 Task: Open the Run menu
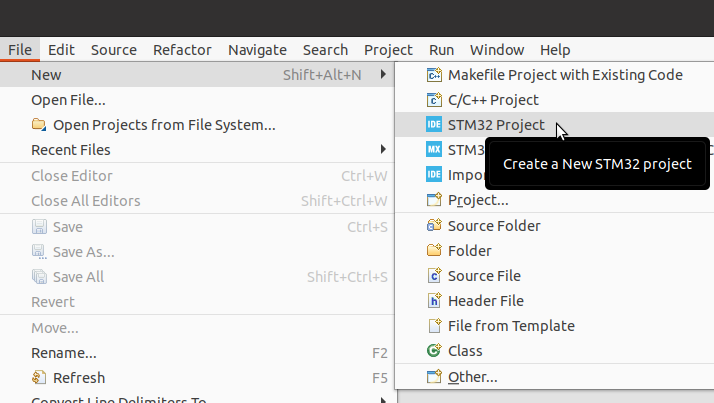[x=441, y=50]
